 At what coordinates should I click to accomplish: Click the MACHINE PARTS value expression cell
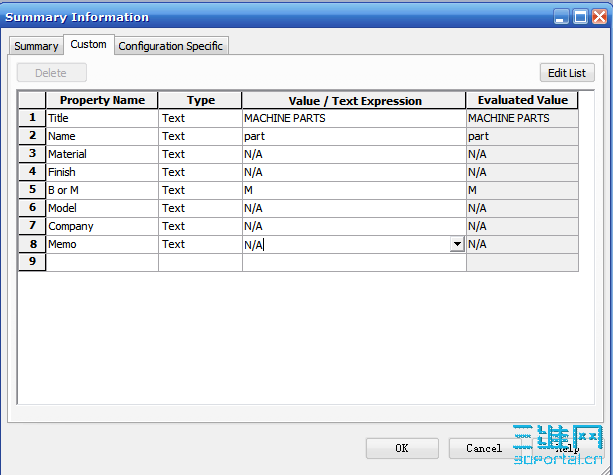click(354, 118)
